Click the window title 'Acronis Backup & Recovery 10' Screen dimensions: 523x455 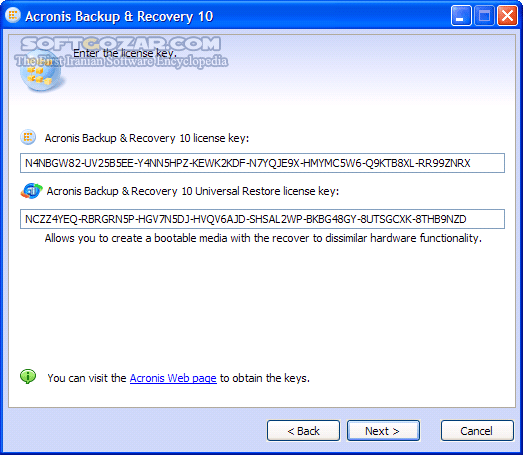tap(119, 16)
